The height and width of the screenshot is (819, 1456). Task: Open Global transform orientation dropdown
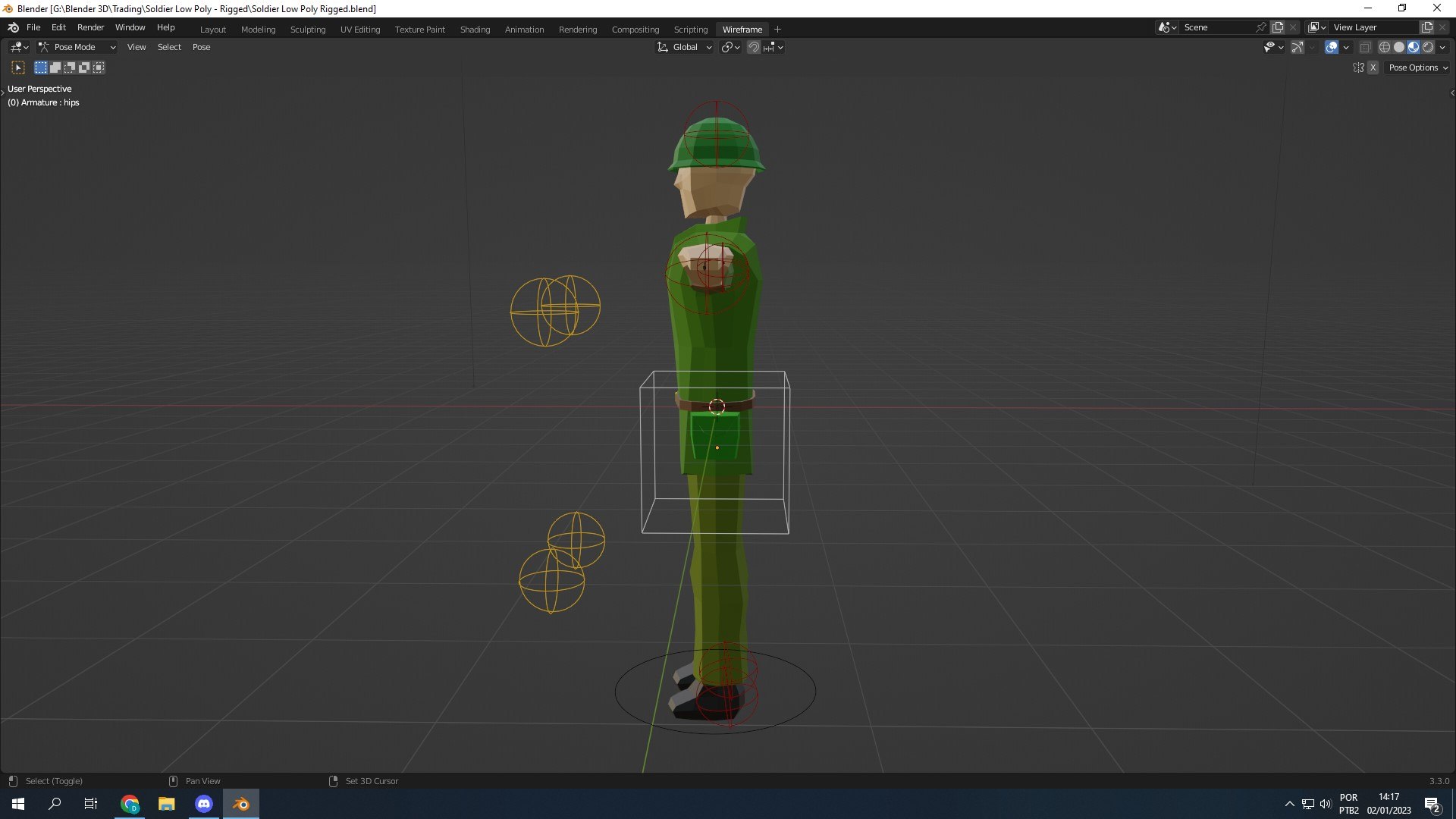[685, 47]
